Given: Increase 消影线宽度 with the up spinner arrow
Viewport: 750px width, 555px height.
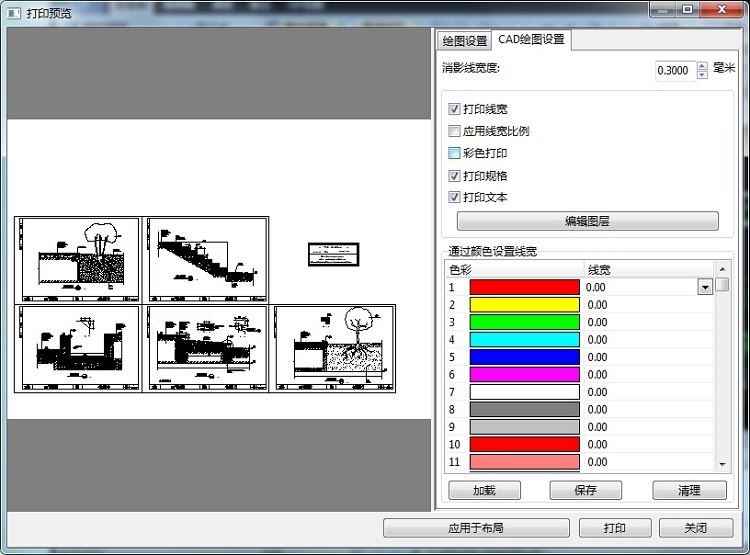Looking at the screenshot, I should click(702, 65).
